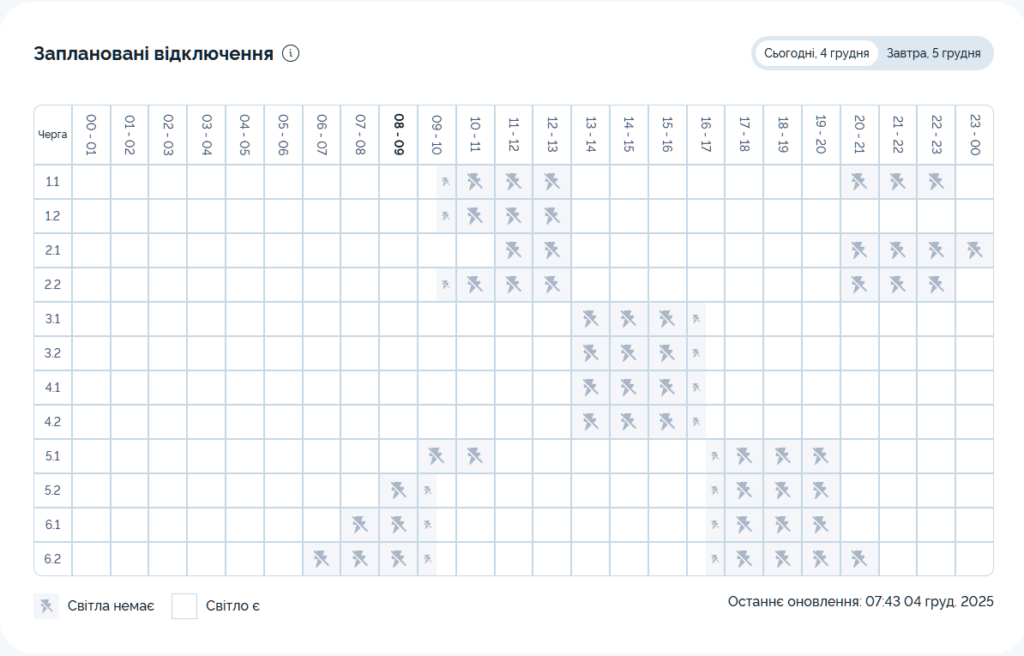The image size is (1024, 656).
Task: Click the Черга column header
Action: click(53, 134)
